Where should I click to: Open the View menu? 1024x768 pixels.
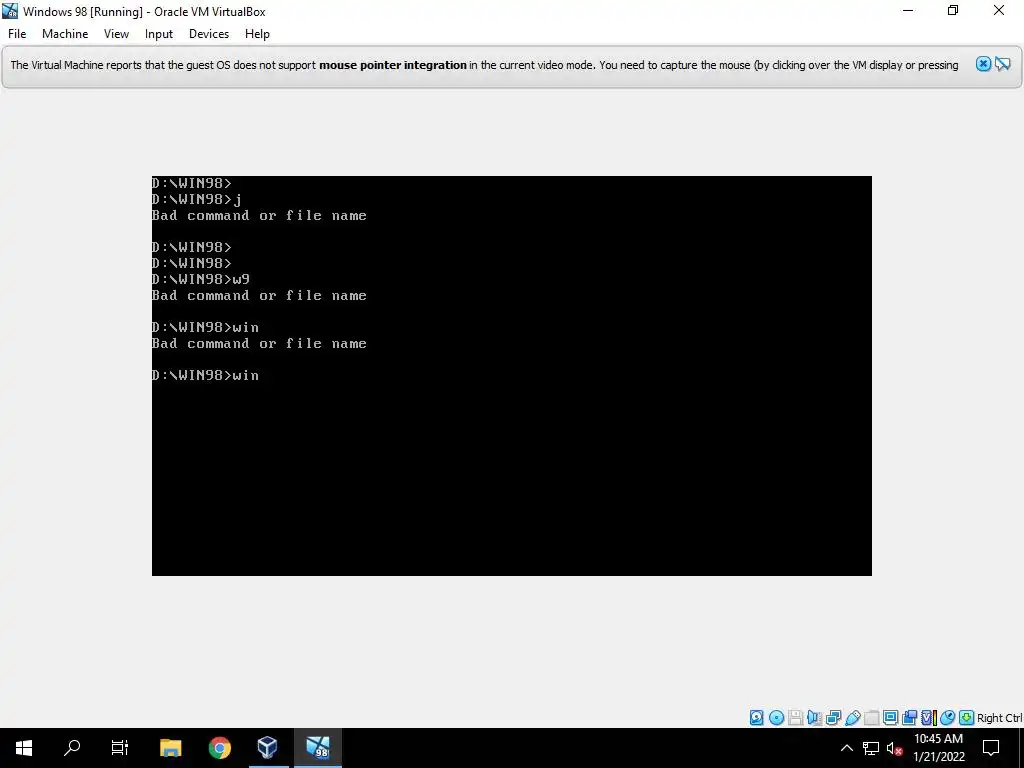click(x=116, y=34)
